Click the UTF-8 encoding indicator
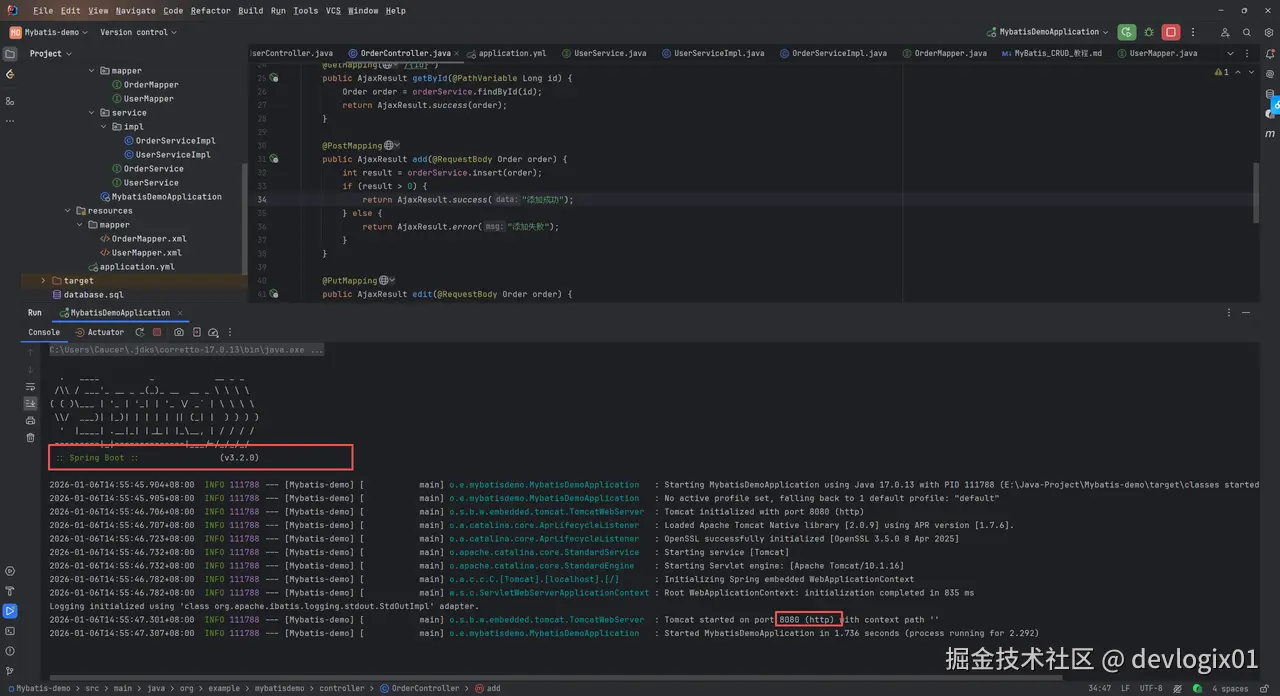 (x=1151, y=688)
